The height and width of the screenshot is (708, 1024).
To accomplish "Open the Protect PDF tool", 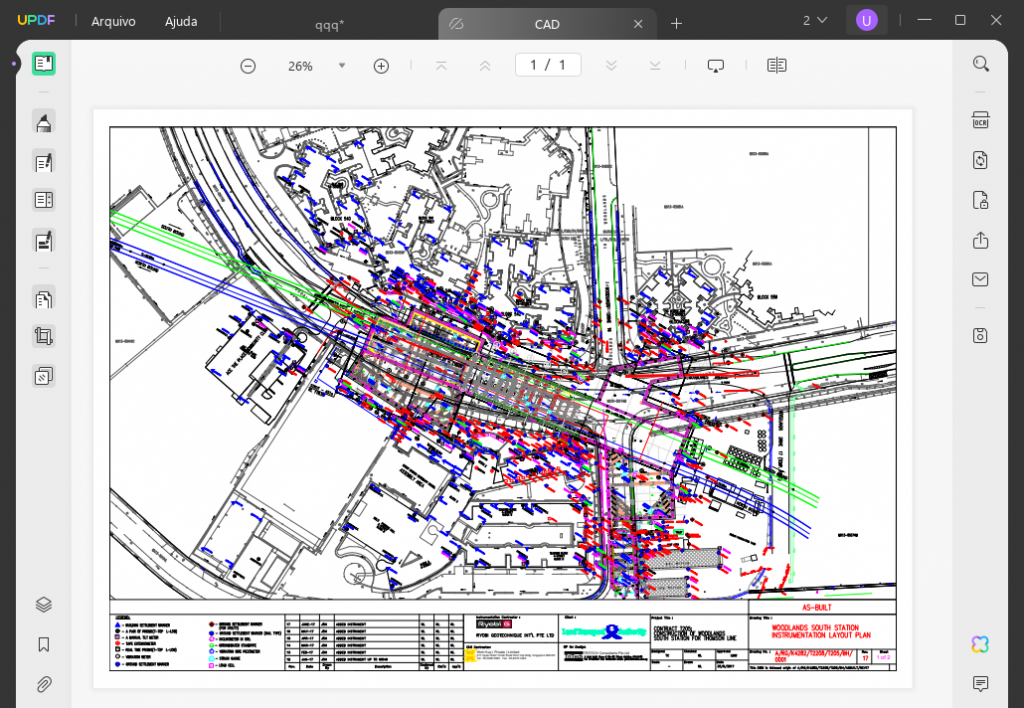I will [980, 200].
